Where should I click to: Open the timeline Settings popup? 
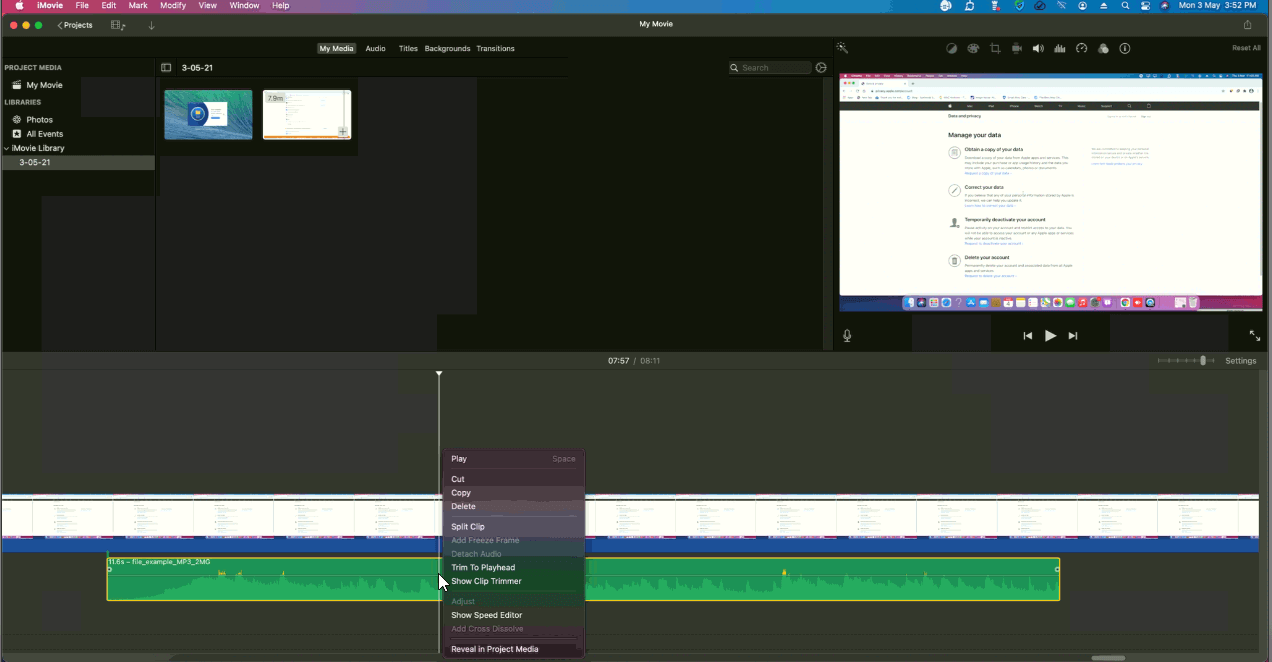[1240, 361]
